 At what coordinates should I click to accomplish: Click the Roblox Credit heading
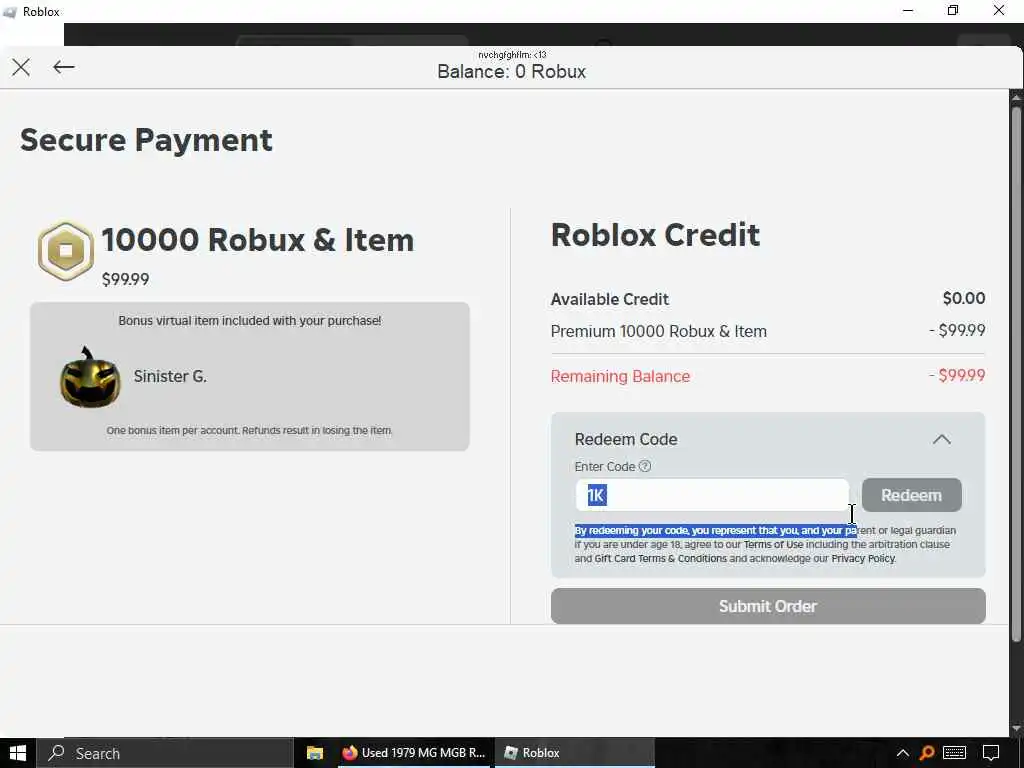(656, 234)
